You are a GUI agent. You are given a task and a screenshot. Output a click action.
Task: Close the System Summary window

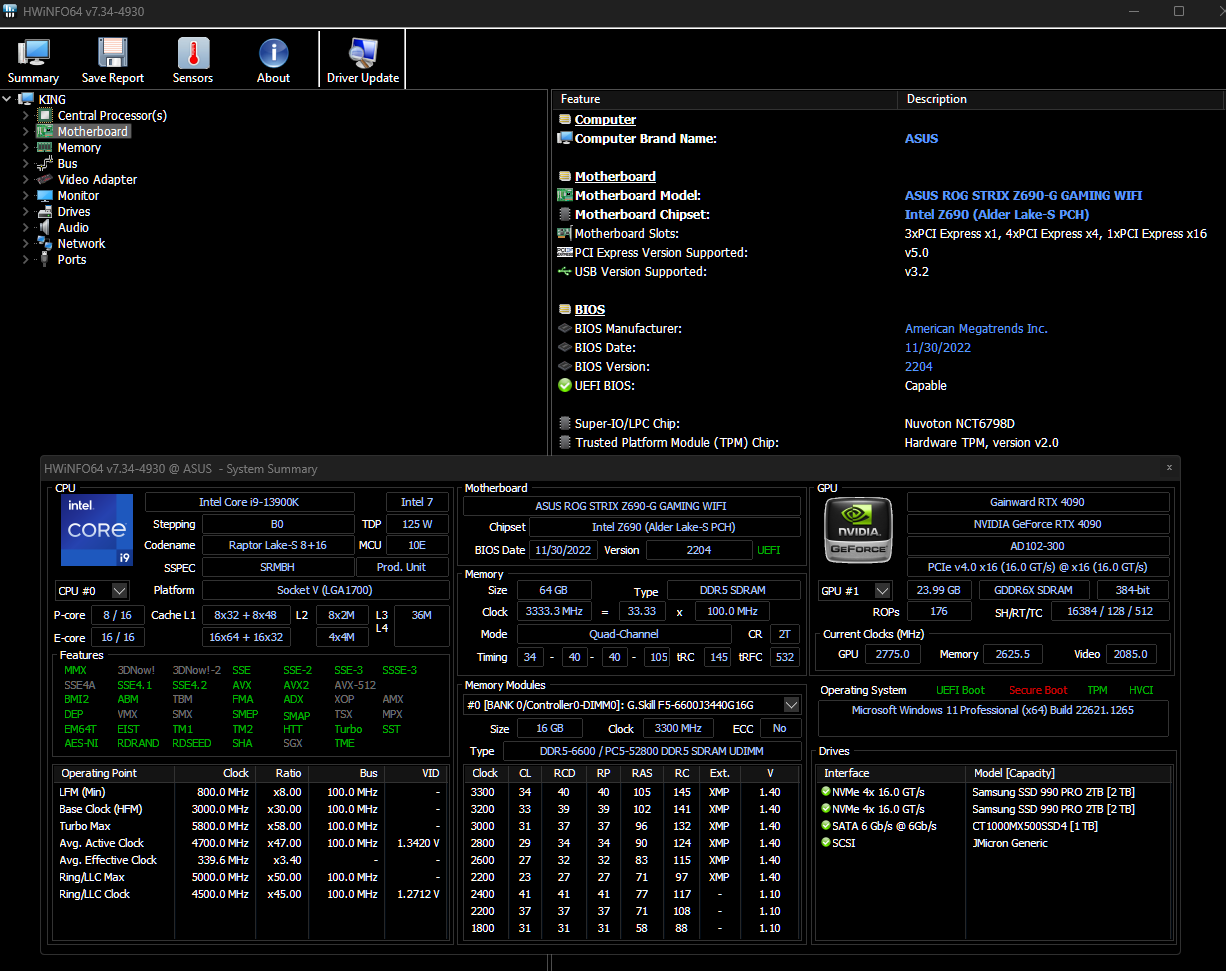(1169, 468)
